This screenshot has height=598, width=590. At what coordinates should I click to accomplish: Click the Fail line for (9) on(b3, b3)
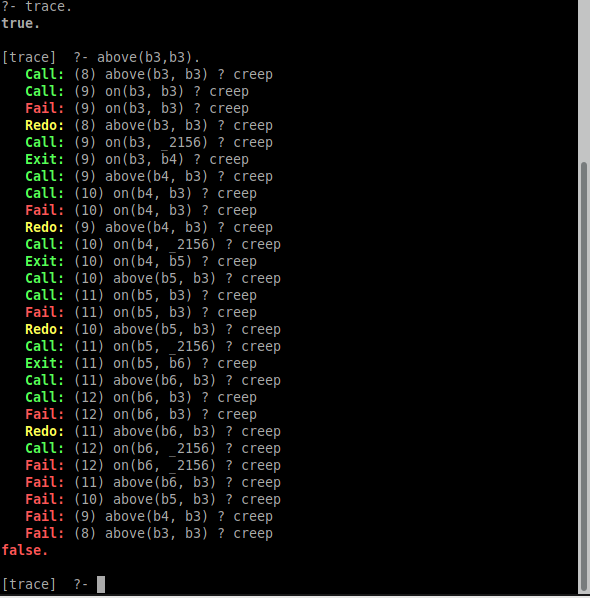(137, 108)
